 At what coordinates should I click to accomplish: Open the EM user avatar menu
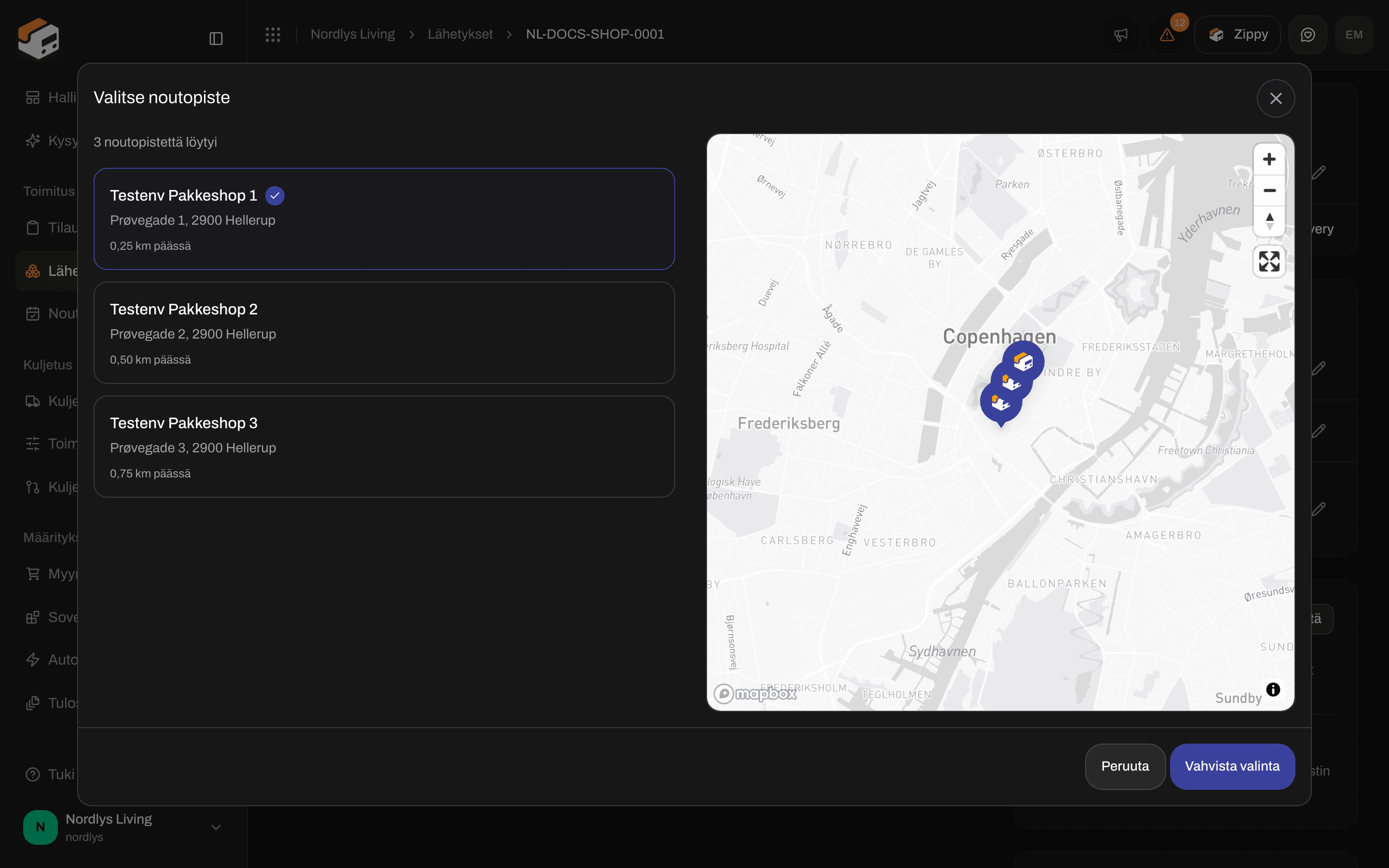point(1354,35)
